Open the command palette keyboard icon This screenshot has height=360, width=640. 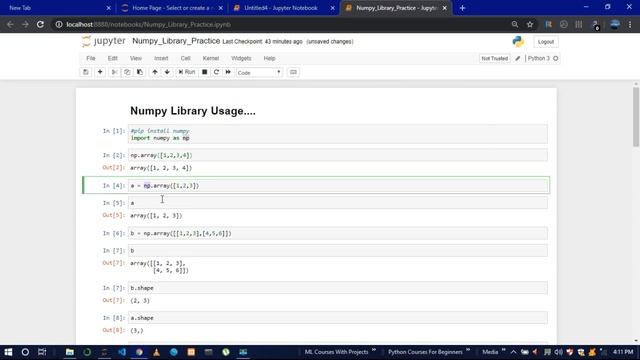coord(293,72)
